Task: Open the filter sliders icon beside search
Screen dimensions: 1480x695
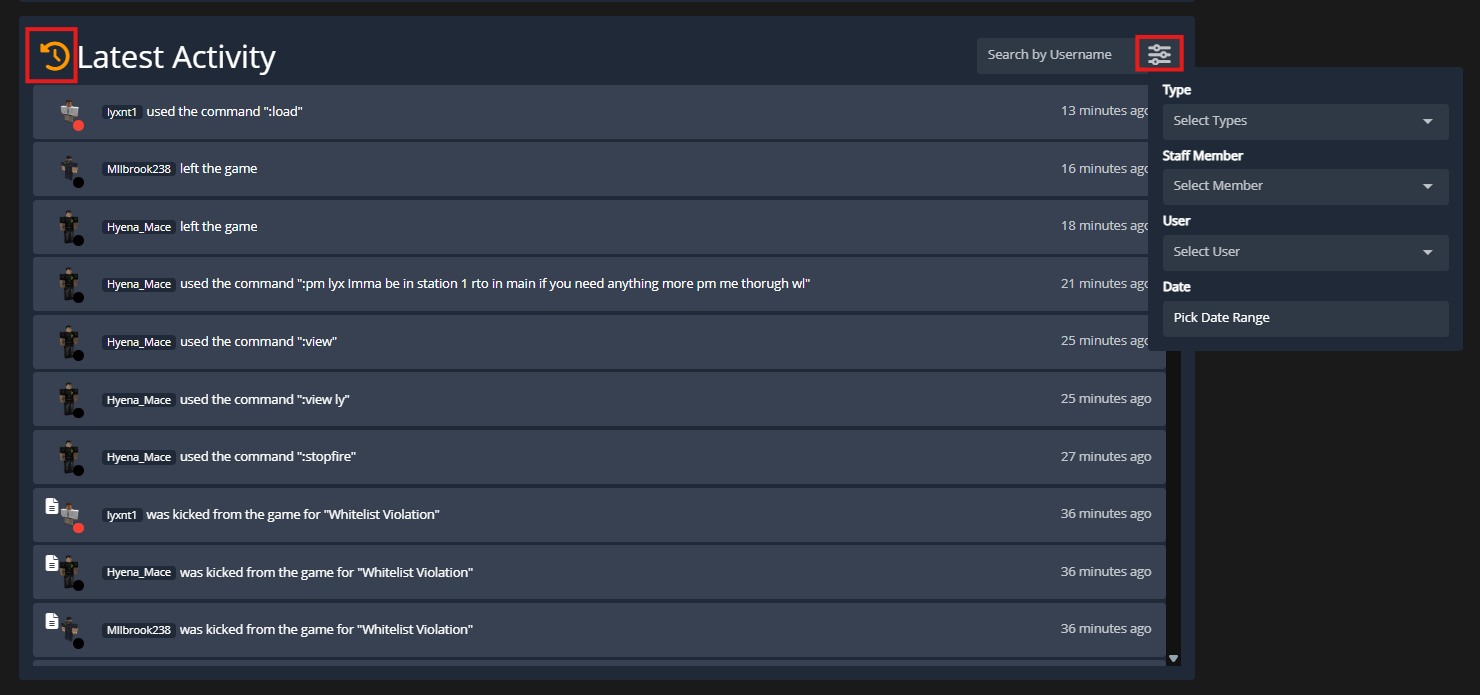Action: pos(1159,54)
